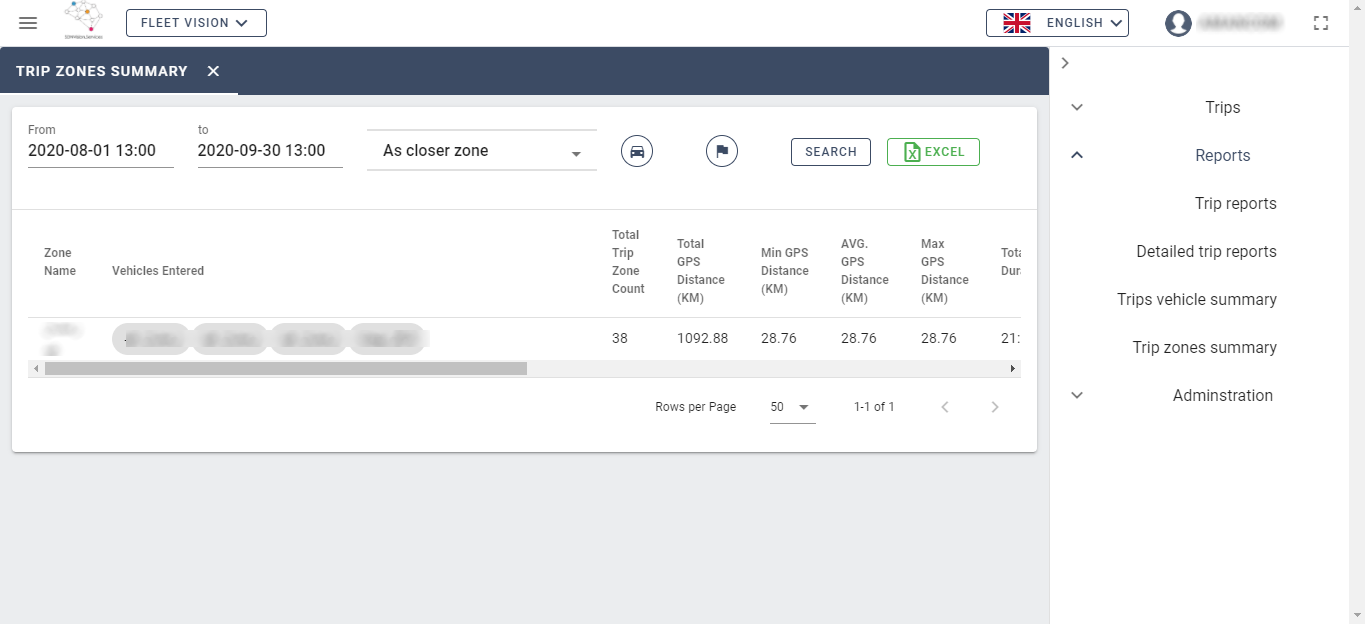Click the 1-1 of 1 pagination text
Screen dimensions: 1365x624
point(874,407)
